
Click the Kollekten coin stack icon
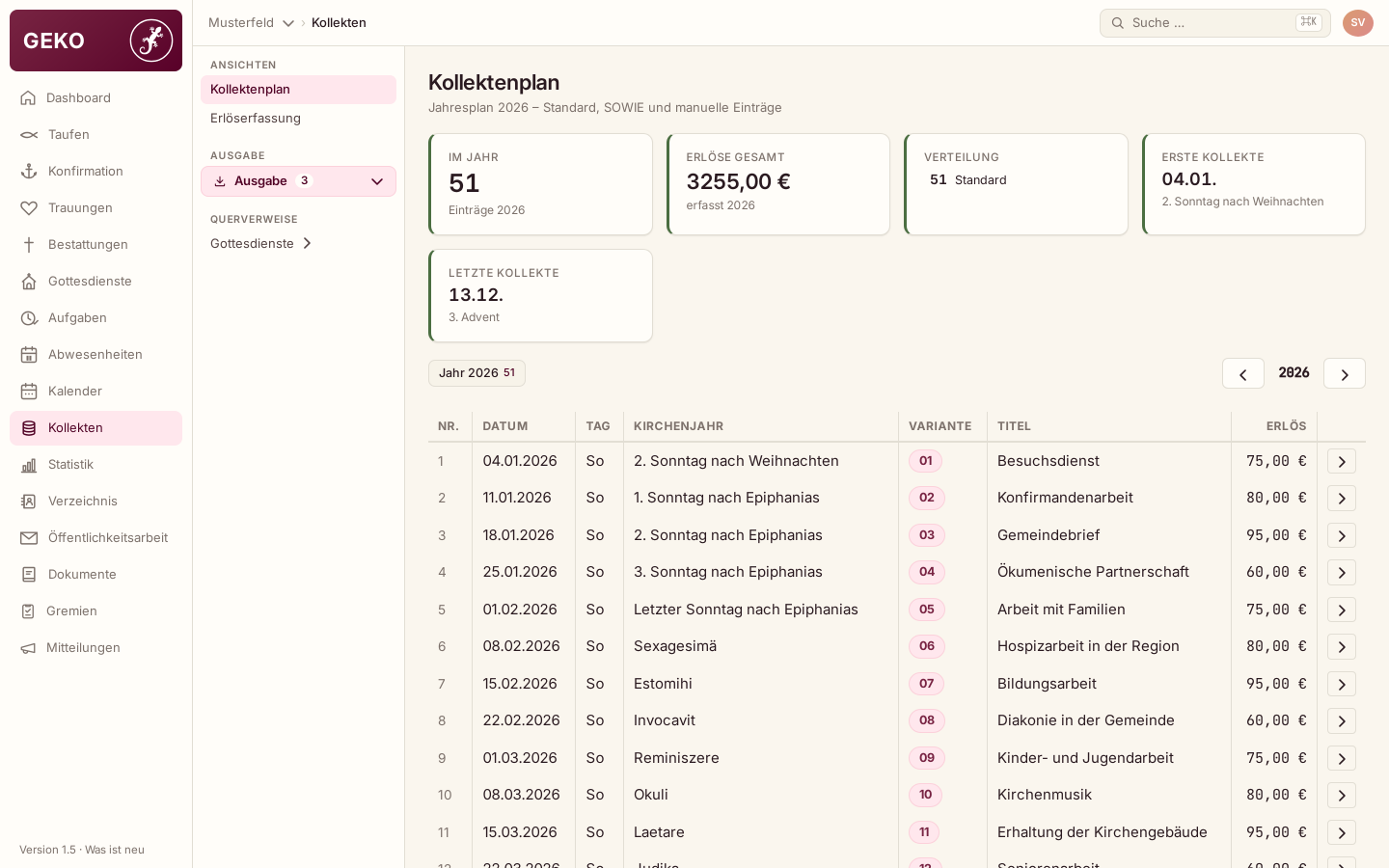pyautogui.click(x=29, y=428)
